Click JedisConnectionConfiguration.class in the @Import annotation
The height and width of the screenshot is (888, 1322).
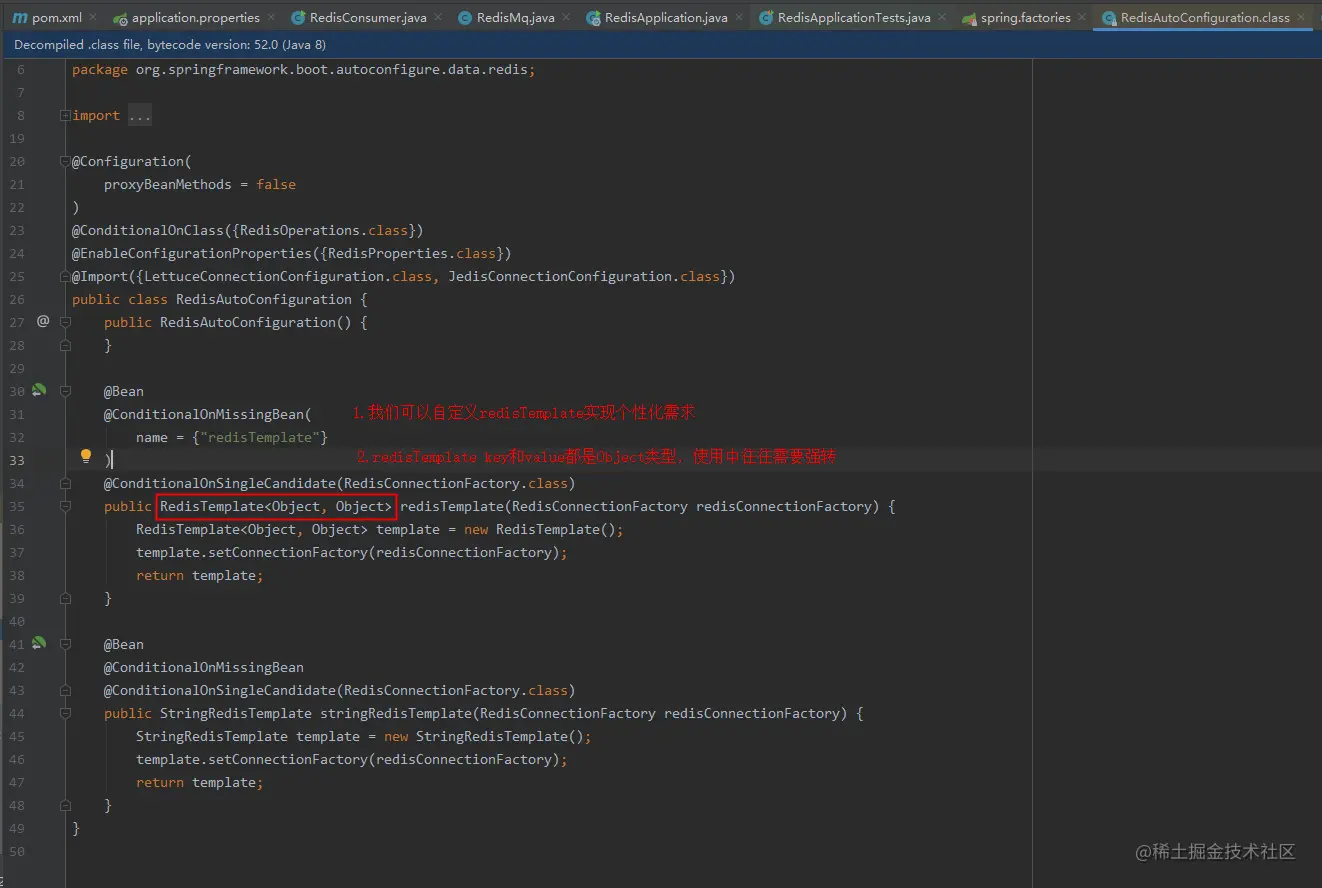click(584, 276)
